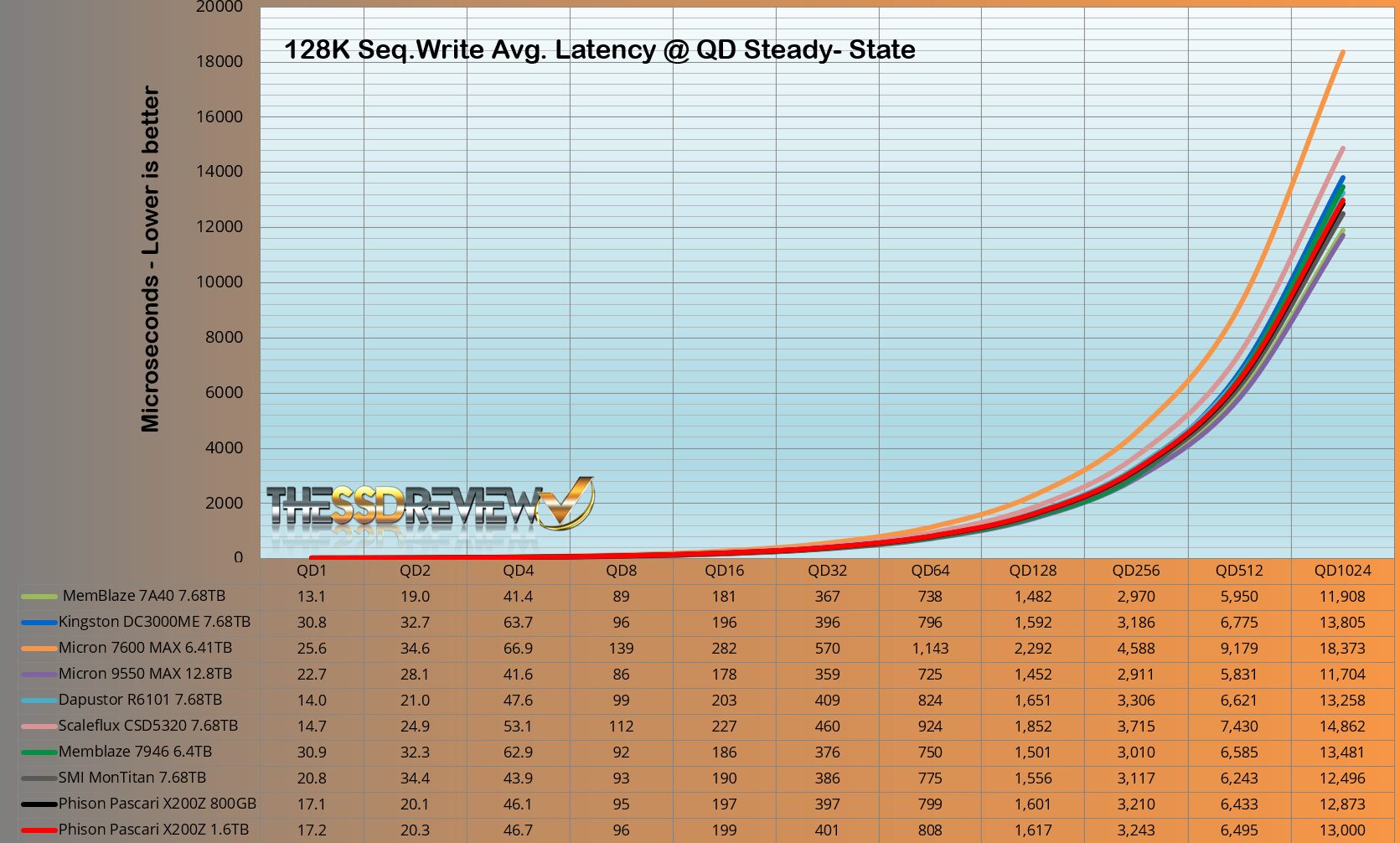Click MemBlaze 7A40 QD16 value '181'
Image resolution: width=1400 pixels, height=843 pixels.
coord(724,597)
